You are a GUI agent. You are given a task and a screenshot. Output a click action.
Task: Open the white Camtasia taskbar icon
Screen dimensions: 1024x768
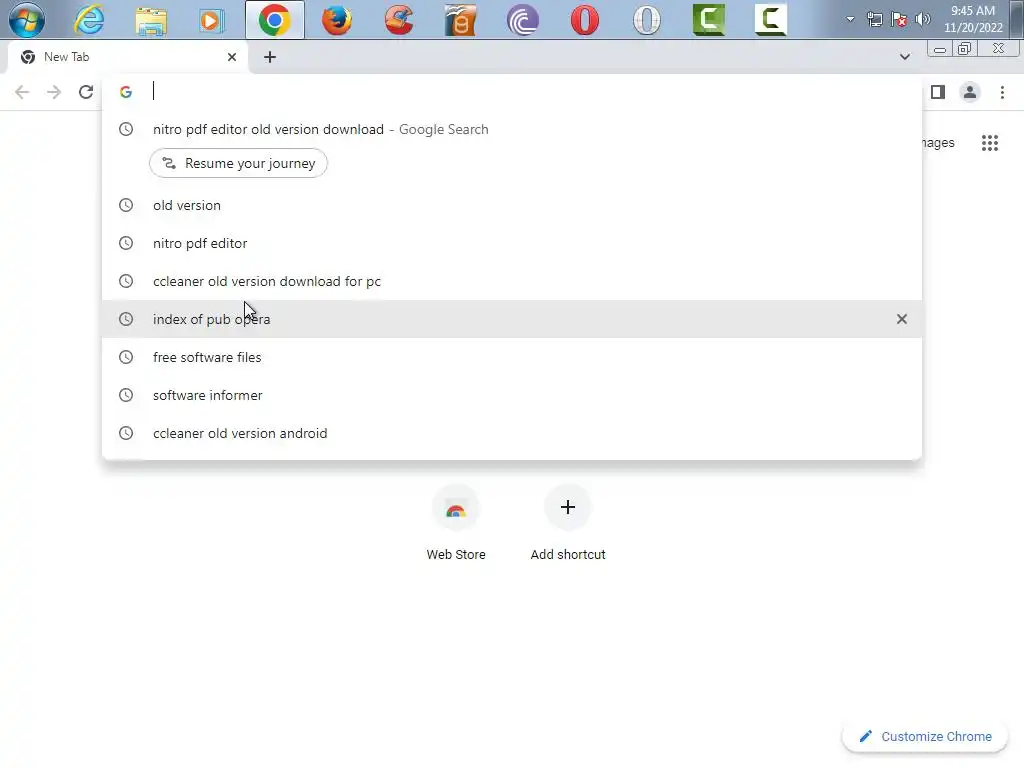tap(771, 20)
